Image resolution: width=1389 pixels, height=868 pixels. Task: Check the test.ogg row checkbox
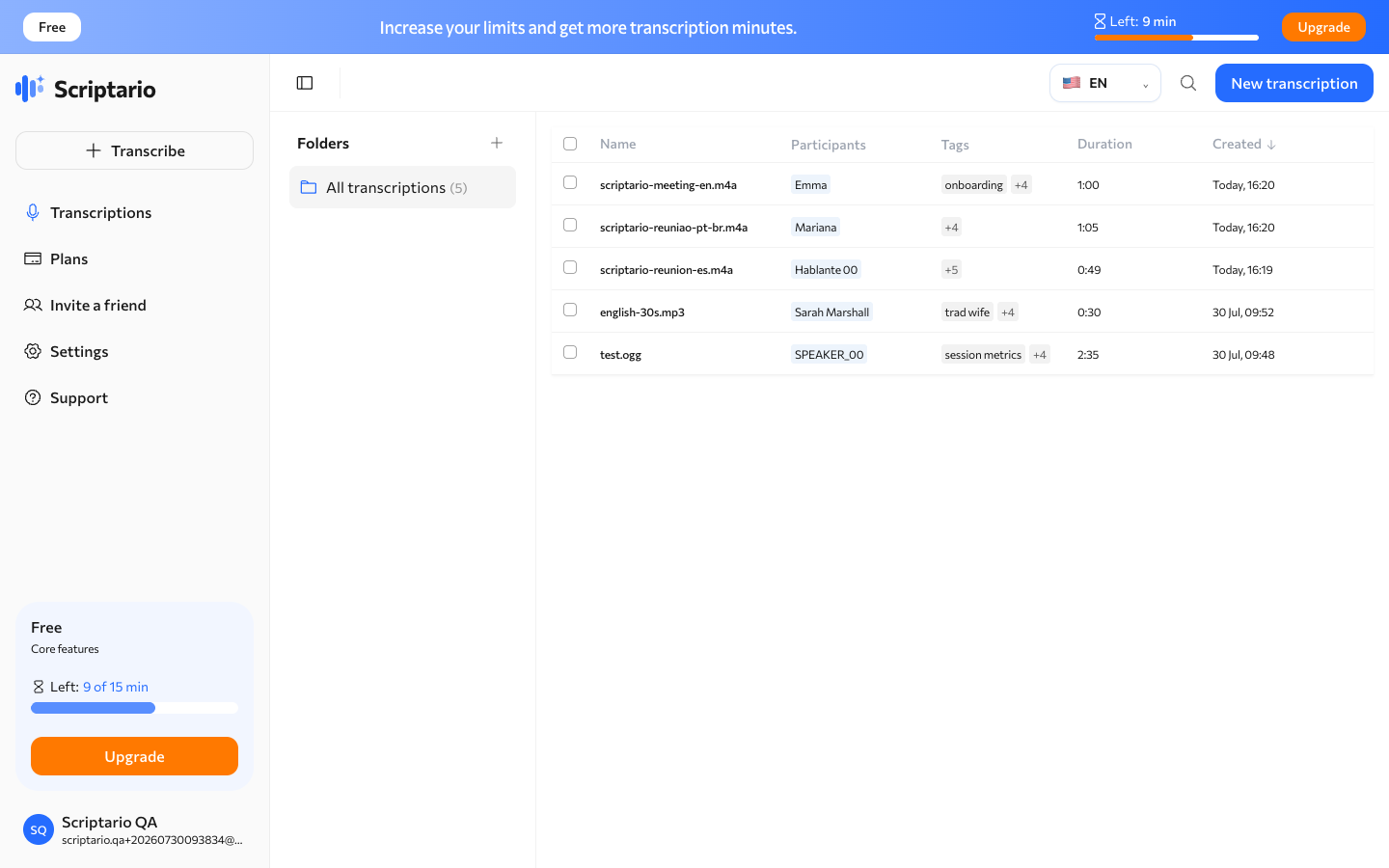click(570, 352)
